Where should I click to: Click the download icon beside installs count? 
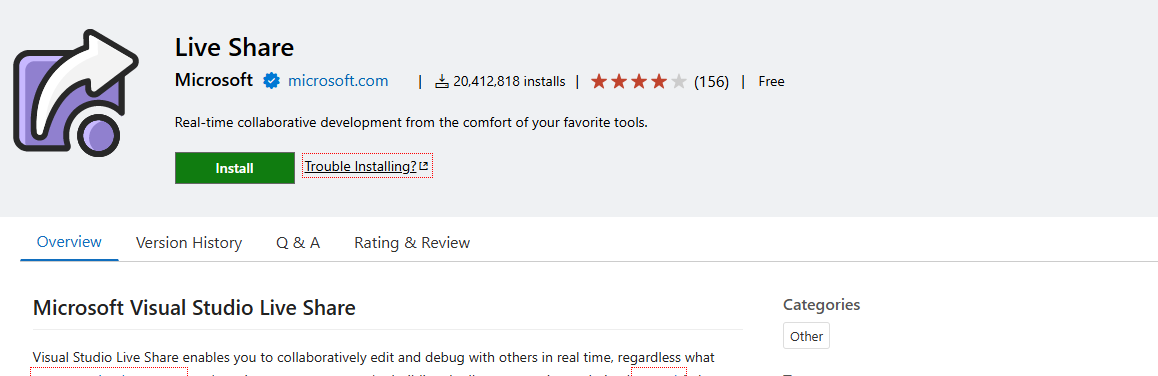[x=442, y=81]
